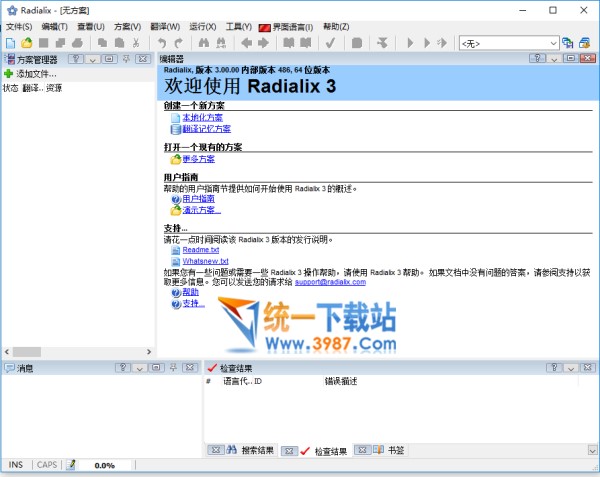Image resolution: width=600 pixels, height=477 pixels.
Task: Click the first Run play icon
Action: (410, 43)
